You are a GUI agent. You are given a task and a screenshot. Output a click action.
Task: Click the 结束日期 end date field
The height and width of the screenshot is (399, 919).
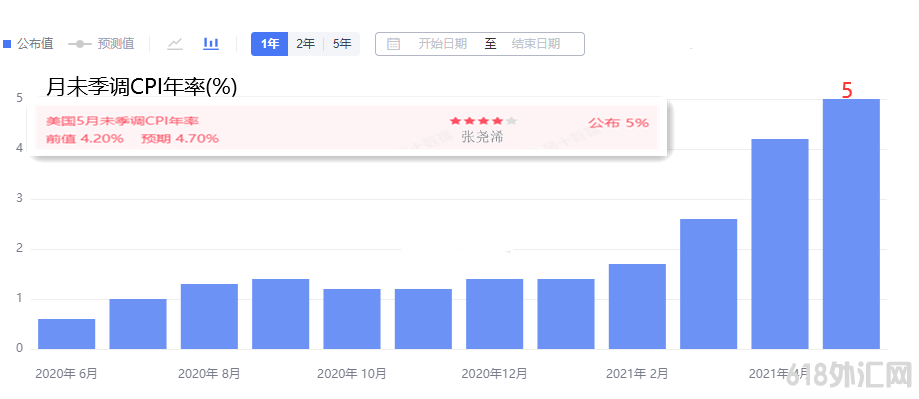tap(536, 44)
